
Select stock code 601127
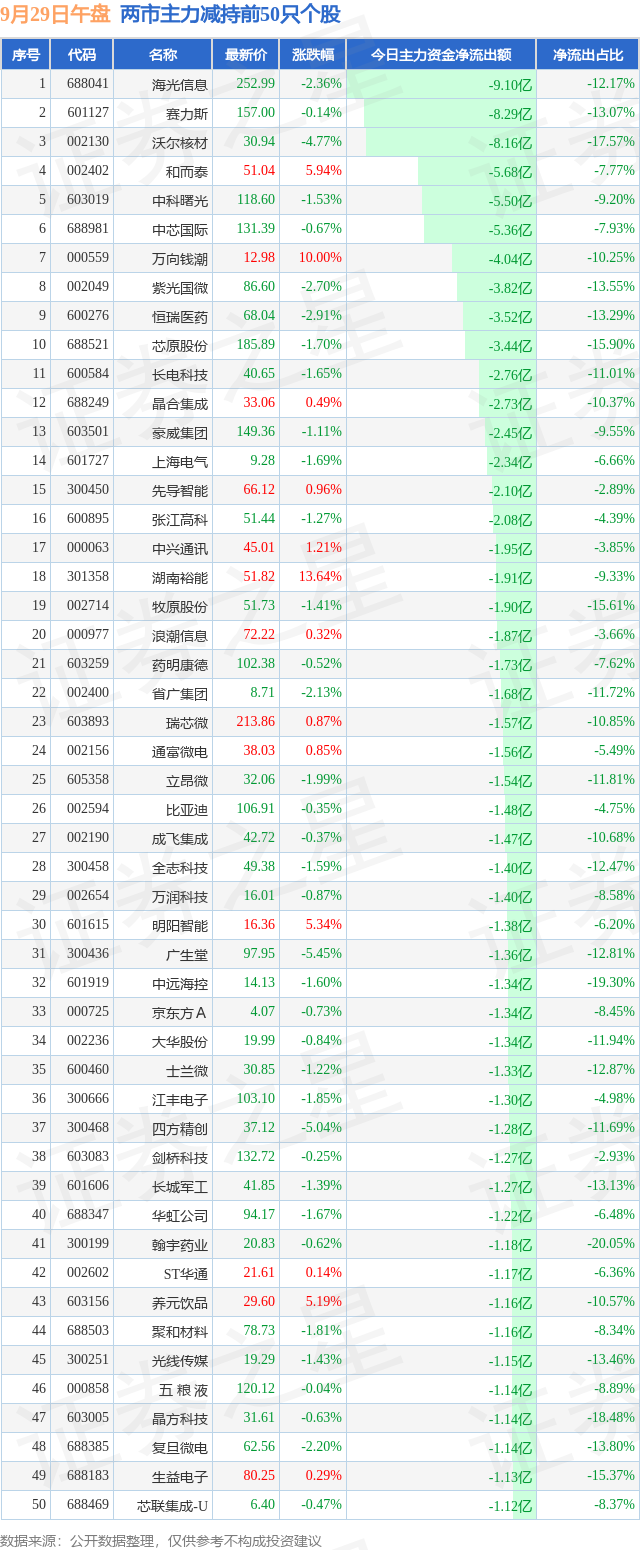pyautogui.click(x=88, y=113)
